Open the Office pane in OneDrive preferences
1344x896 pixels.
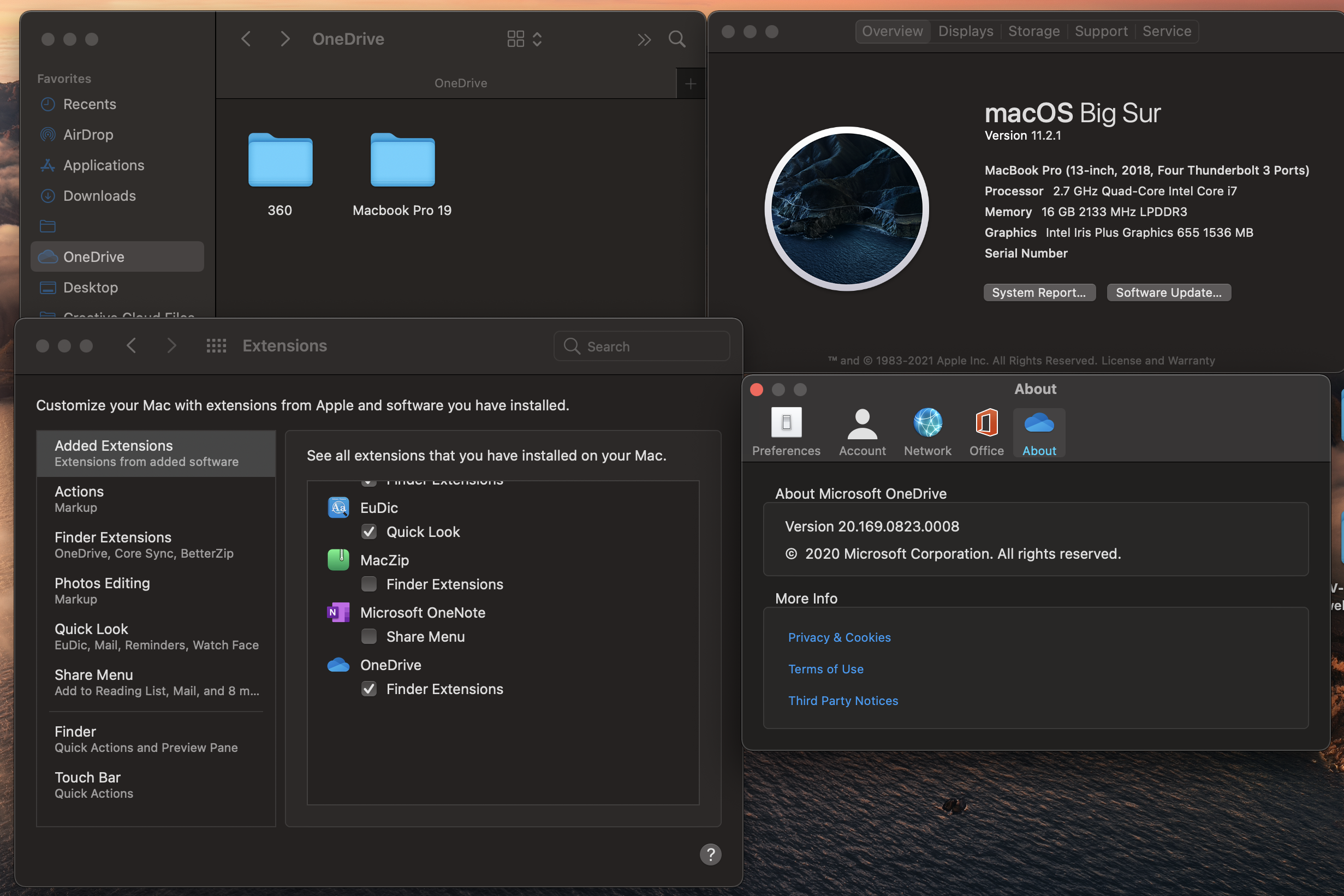point(986,432)
